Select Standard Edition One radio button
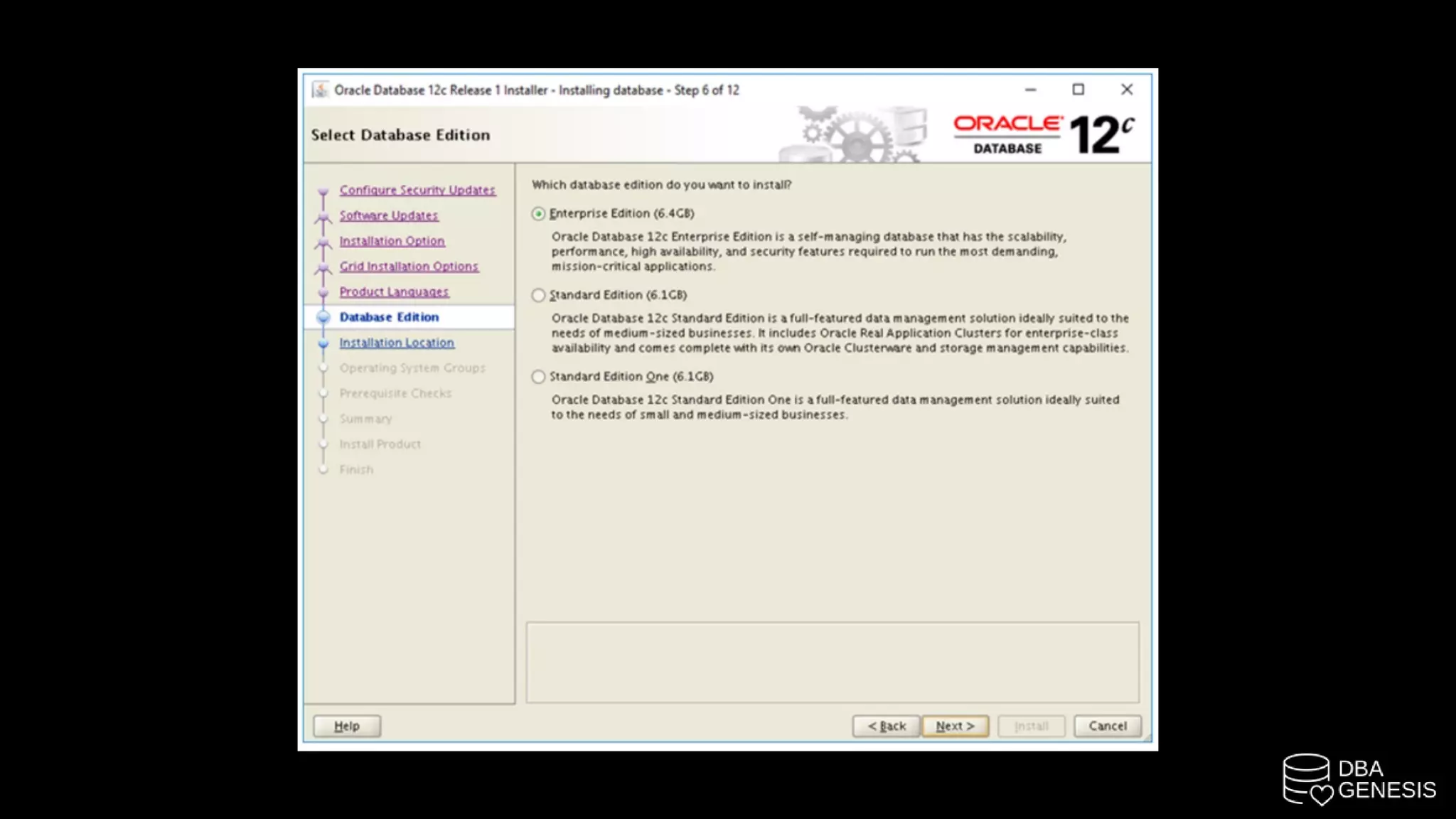Screen dimensions: 1456x819 click(539, 377)
